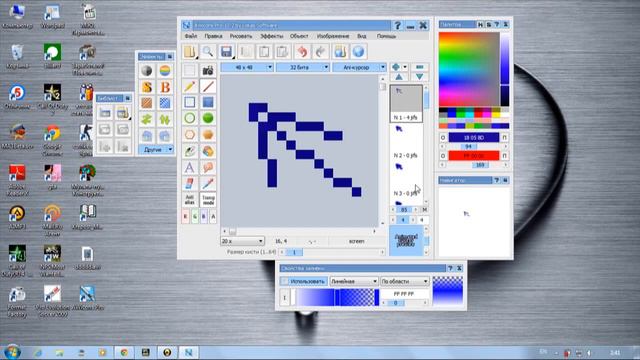Open the 32 бита color depth dropdown

point(302,67)
